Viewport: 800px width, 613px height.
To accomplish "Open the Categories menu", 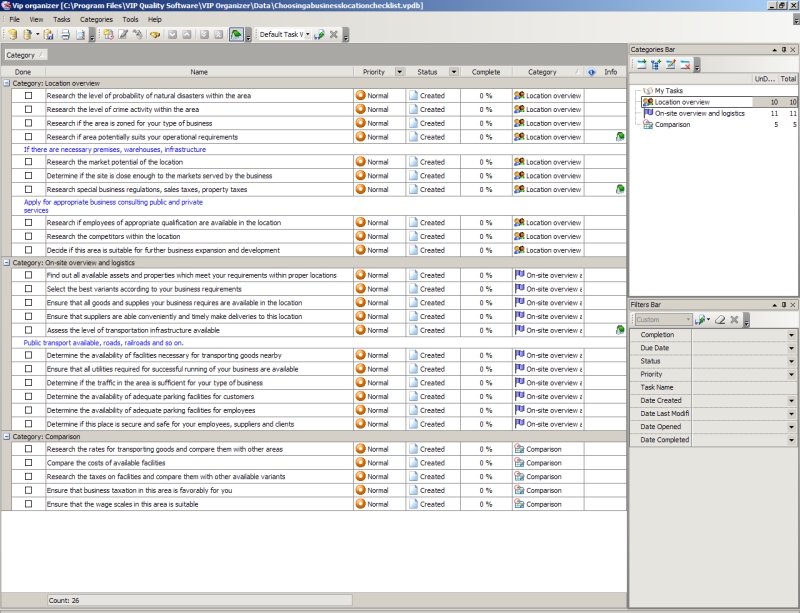I will point(96,19).
